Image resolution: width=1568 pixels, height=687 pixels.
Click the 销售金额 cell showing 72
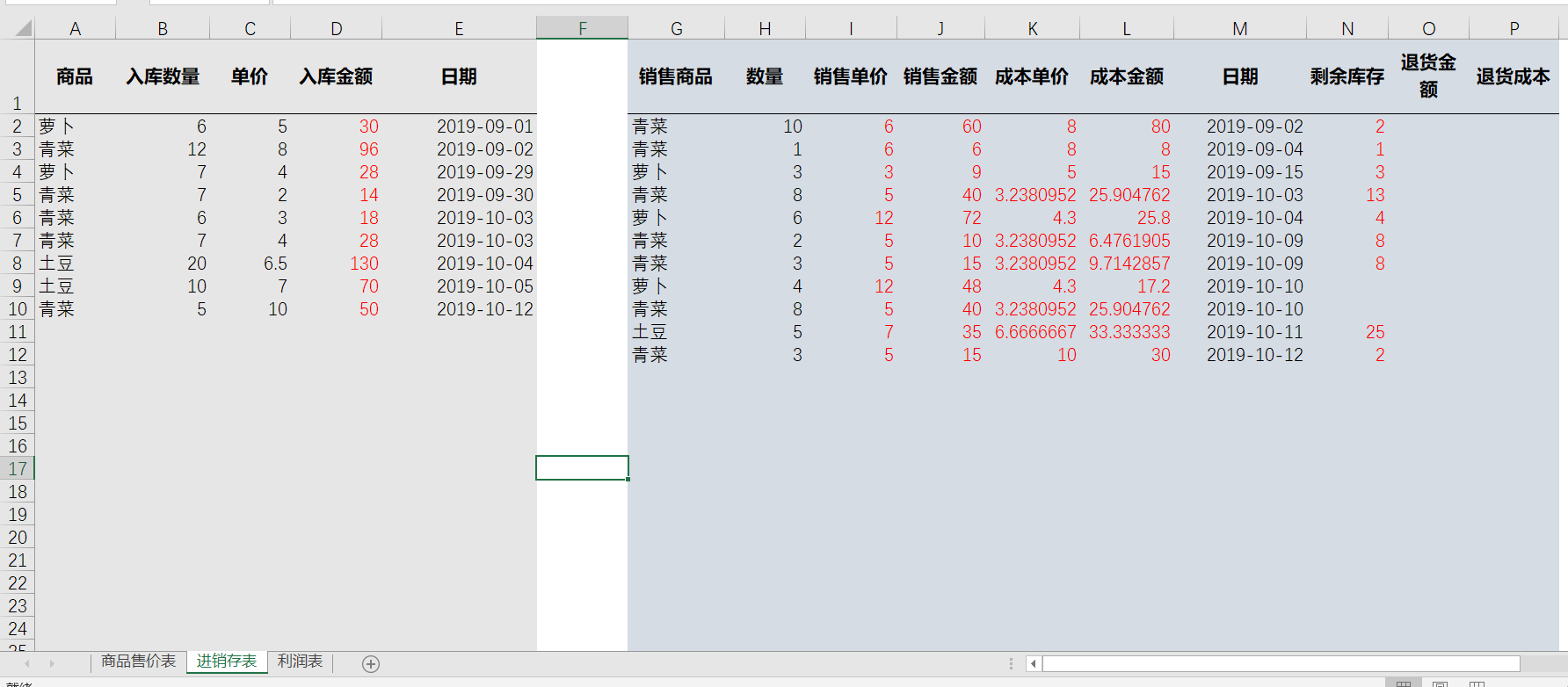pos(940,218)
